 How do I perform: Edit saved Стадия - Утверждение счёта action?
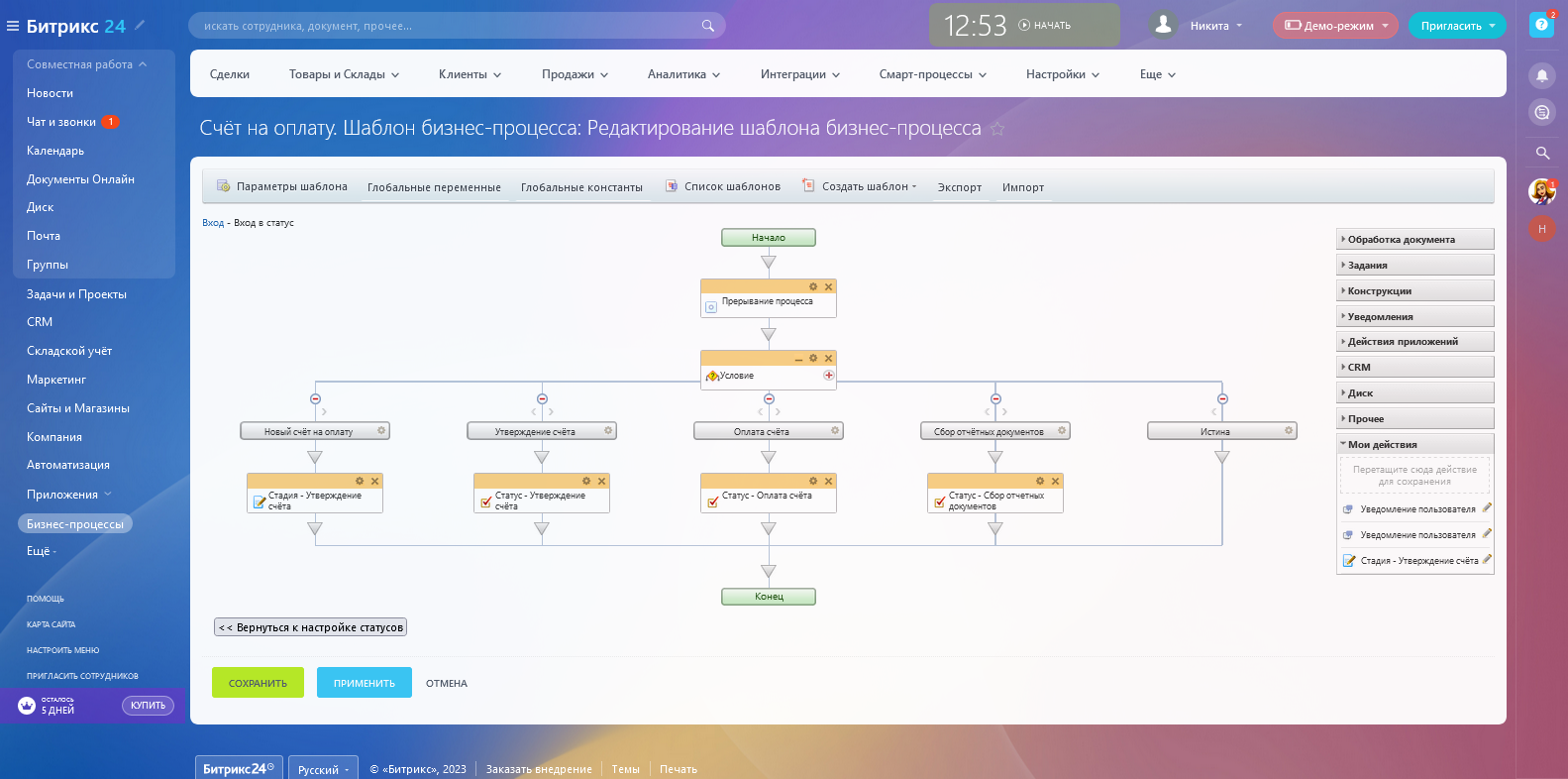click(1487, 559)
